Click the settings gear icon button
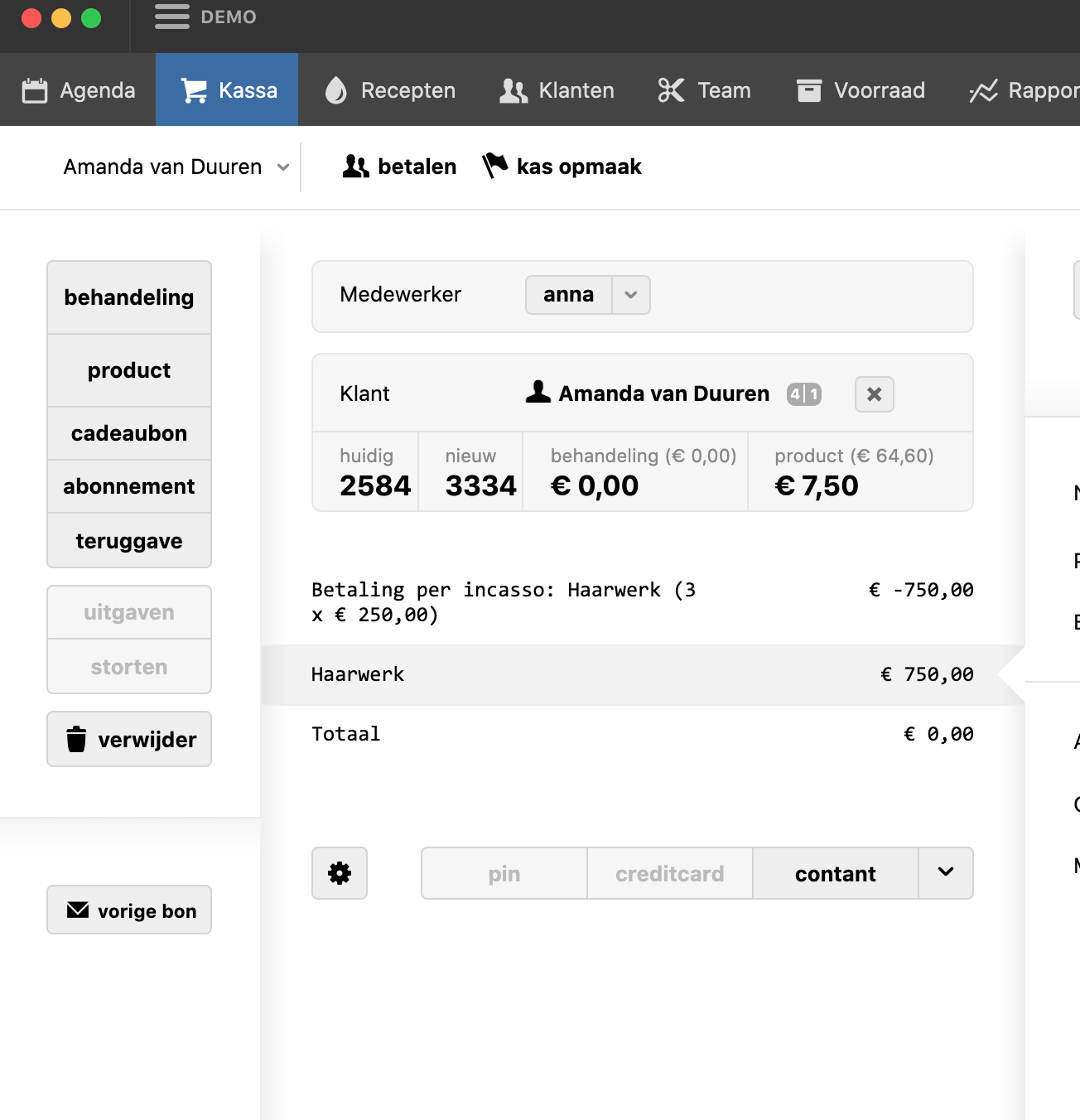 click(340, 873)
